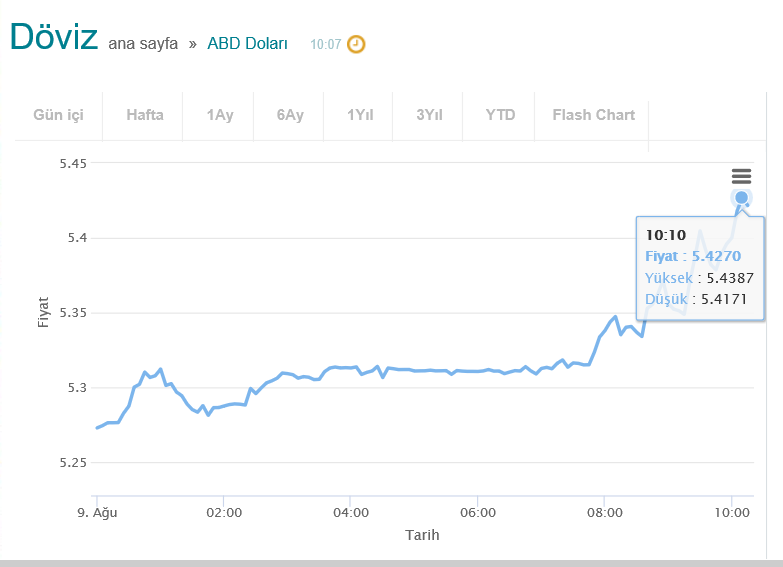Screen dimensions: 783x567
Task: Switch to the Gün içi tab
Action: (x=58, y=115)
